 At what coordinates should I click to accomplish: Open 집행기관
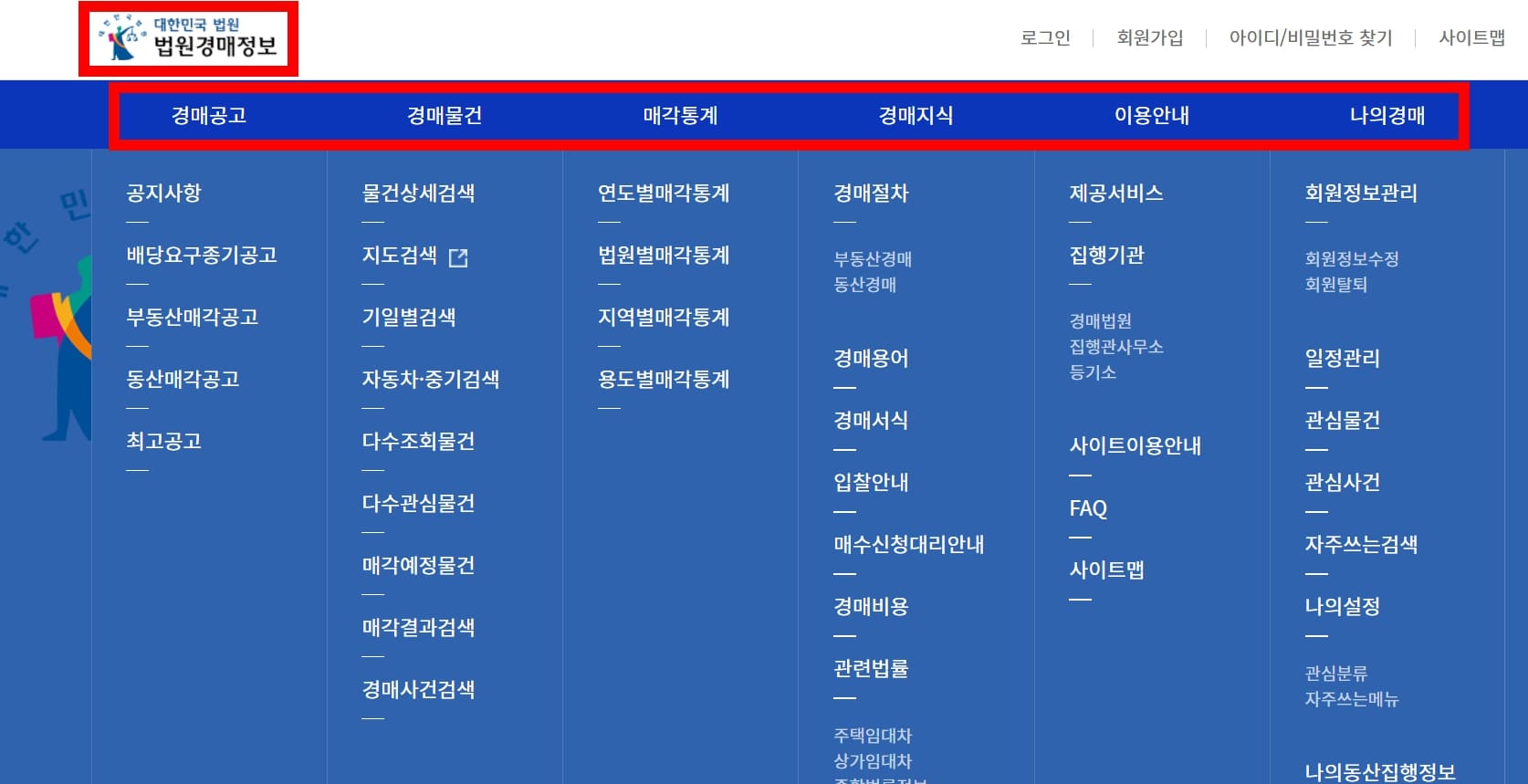1106,255
